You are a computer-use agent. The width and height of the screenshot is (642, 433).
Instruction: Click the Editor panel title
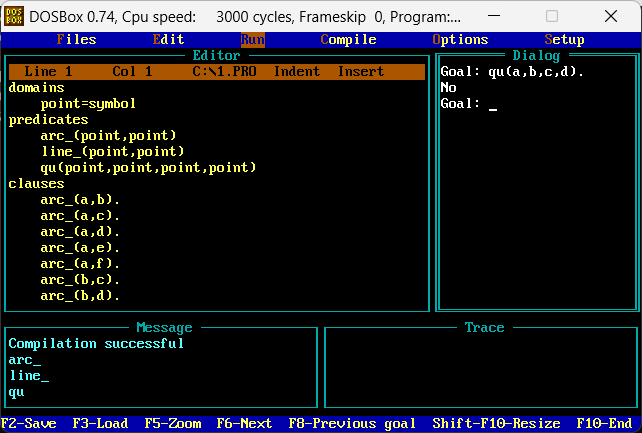(x=216, y=56)
